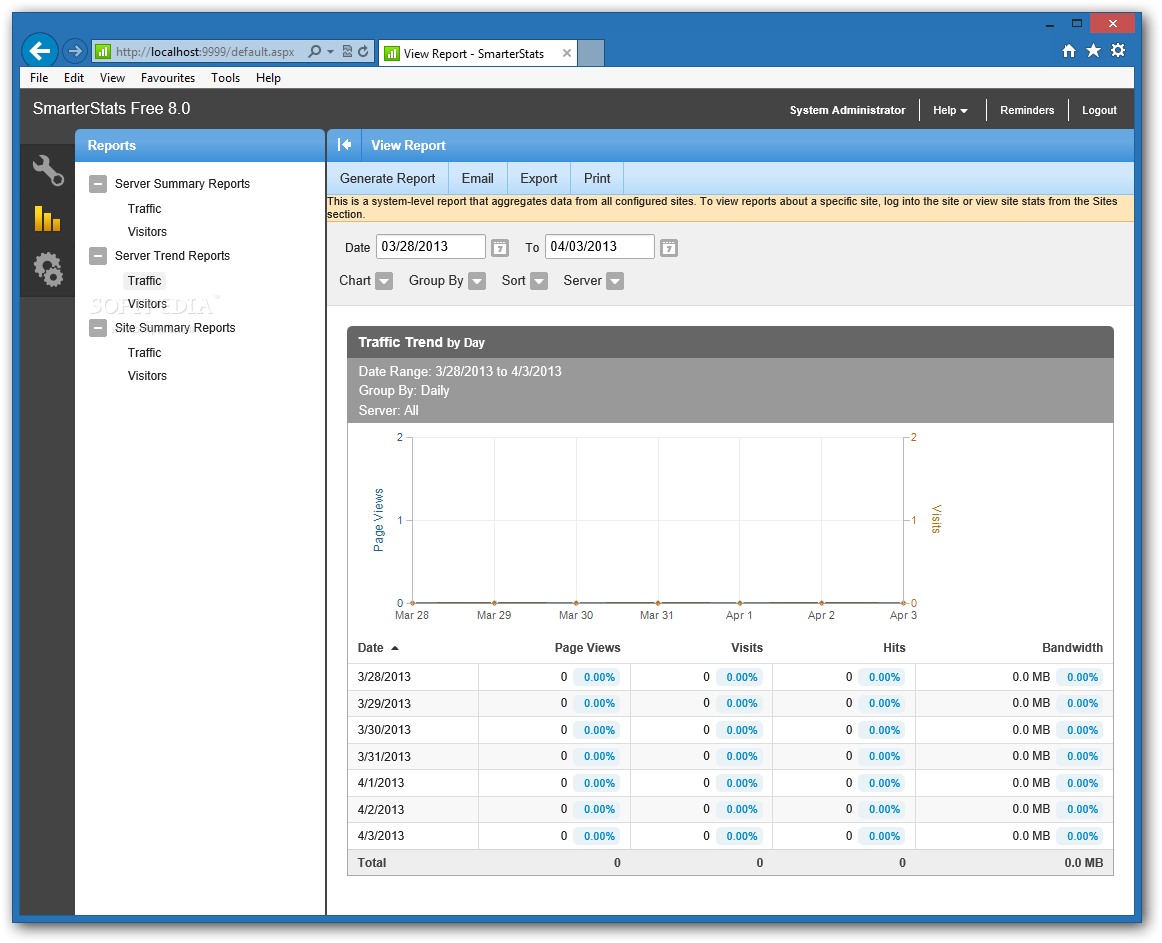Click the Apr 2 chart data point
1162x943 pixels.
(821, 603)
